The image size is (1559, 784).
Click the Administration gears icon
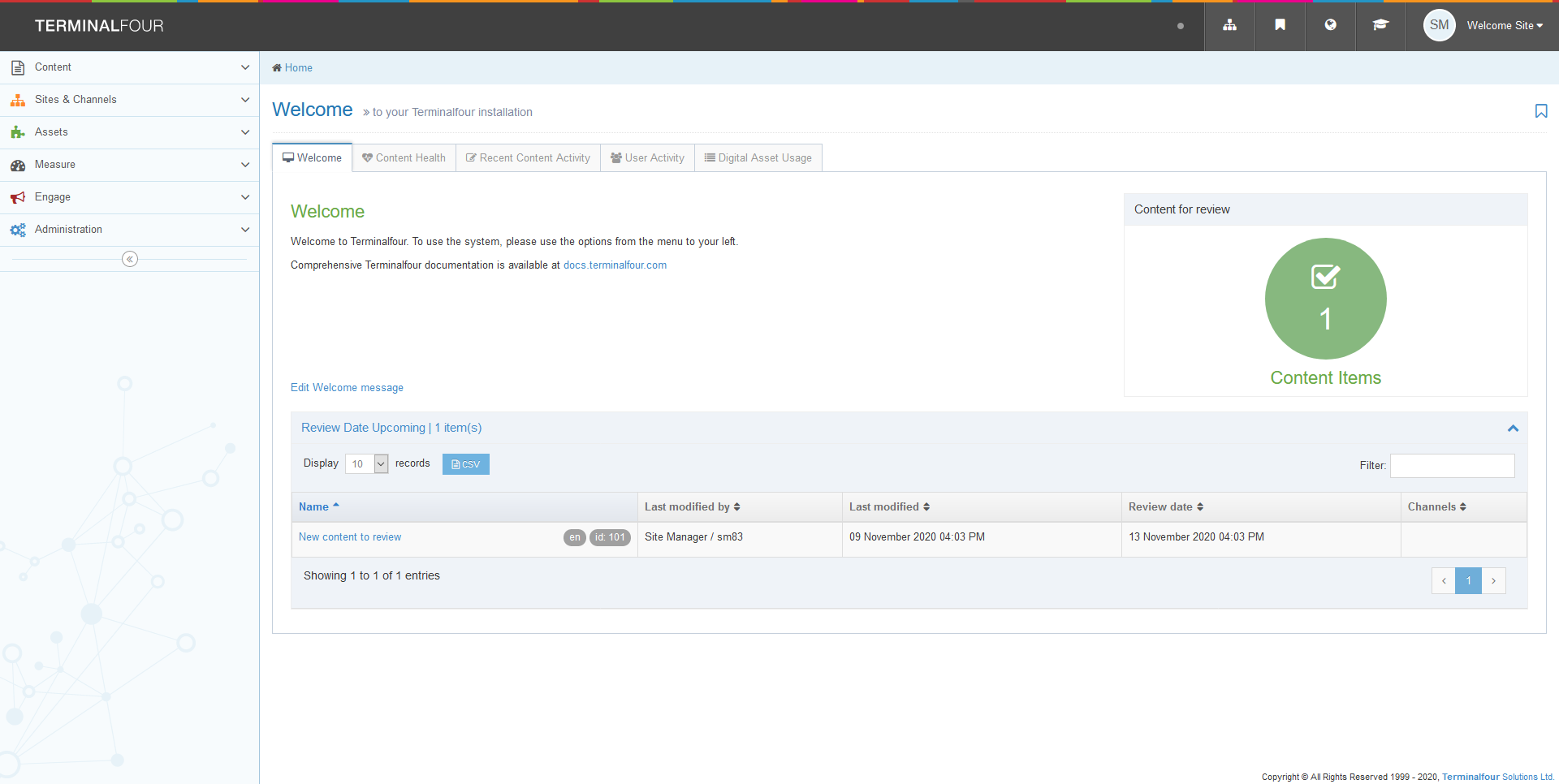(18, 230)
